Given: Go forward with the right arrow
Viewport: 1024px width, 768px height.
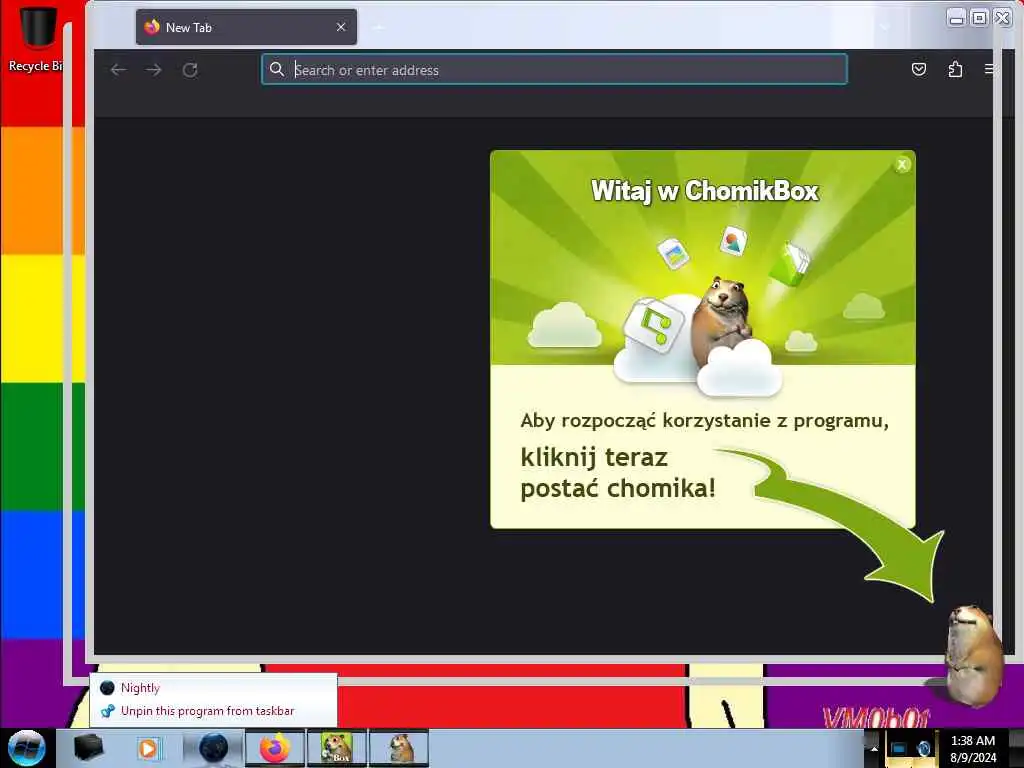Looking at the screenshot, I should click(154, 70).
